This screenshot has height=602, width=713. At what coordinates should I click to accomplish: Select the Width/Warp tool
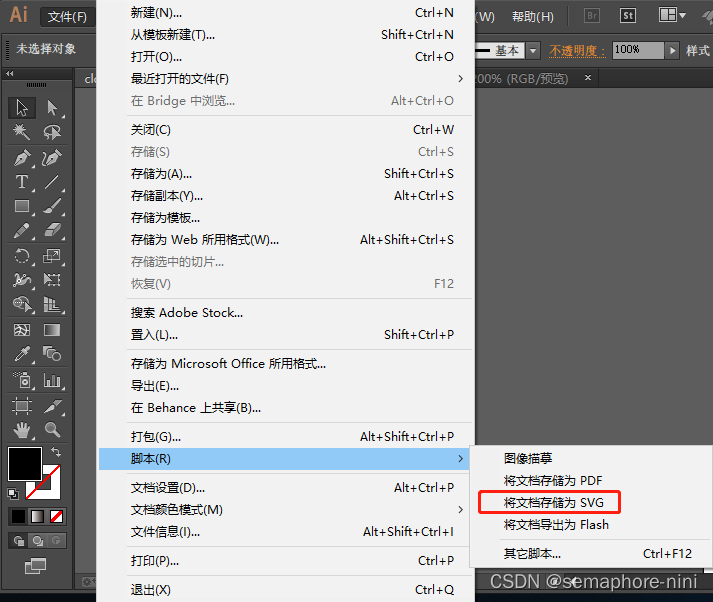click(x=22, y=280)
